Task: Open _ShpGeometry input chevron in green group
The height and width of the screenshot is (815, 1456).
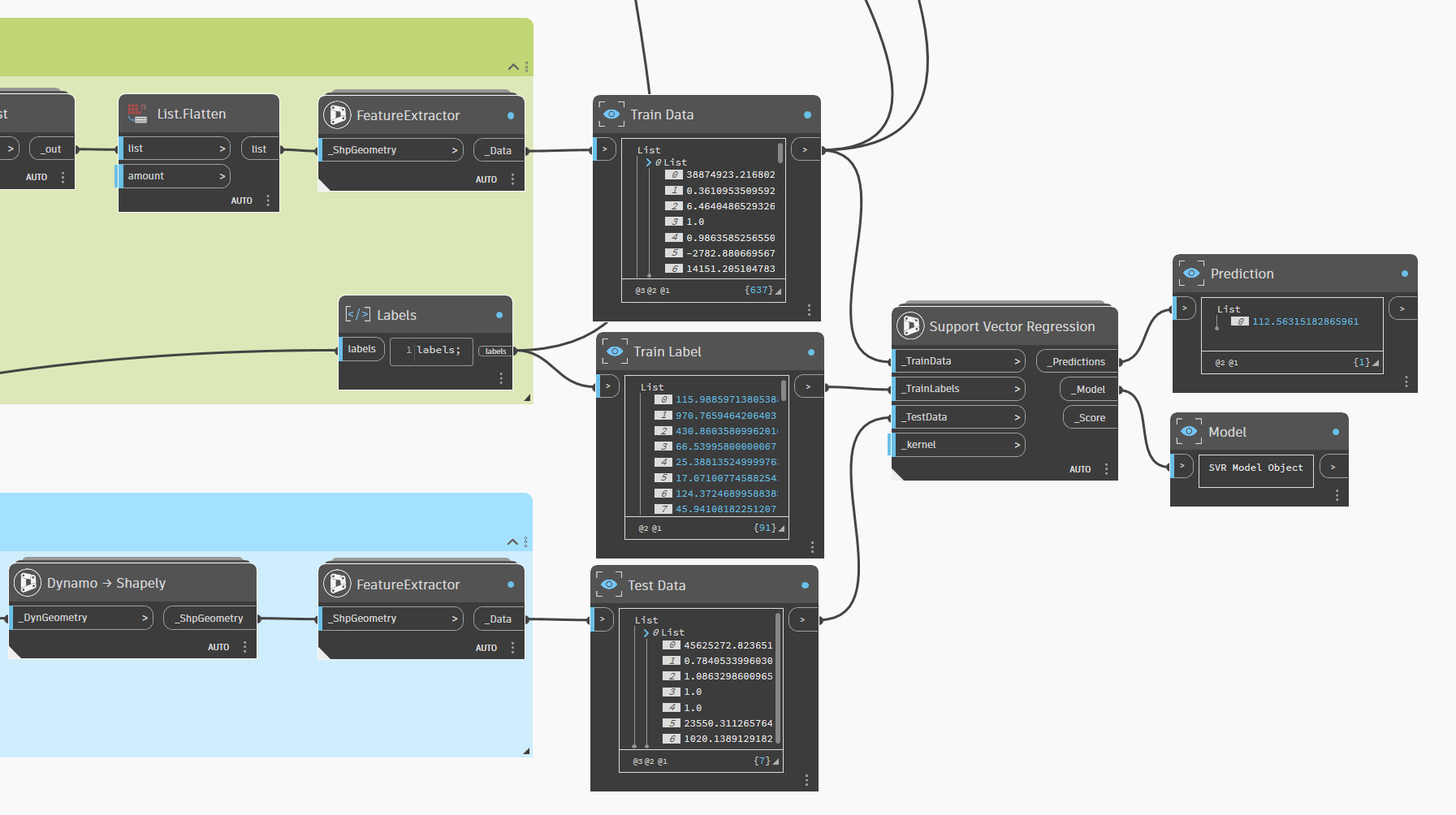Action: tap(455, 150)
